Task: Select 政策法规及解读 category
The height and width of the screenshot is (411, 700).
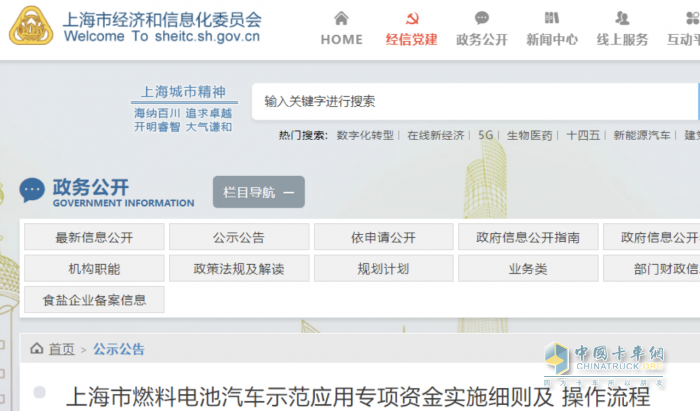Action: 238,269
